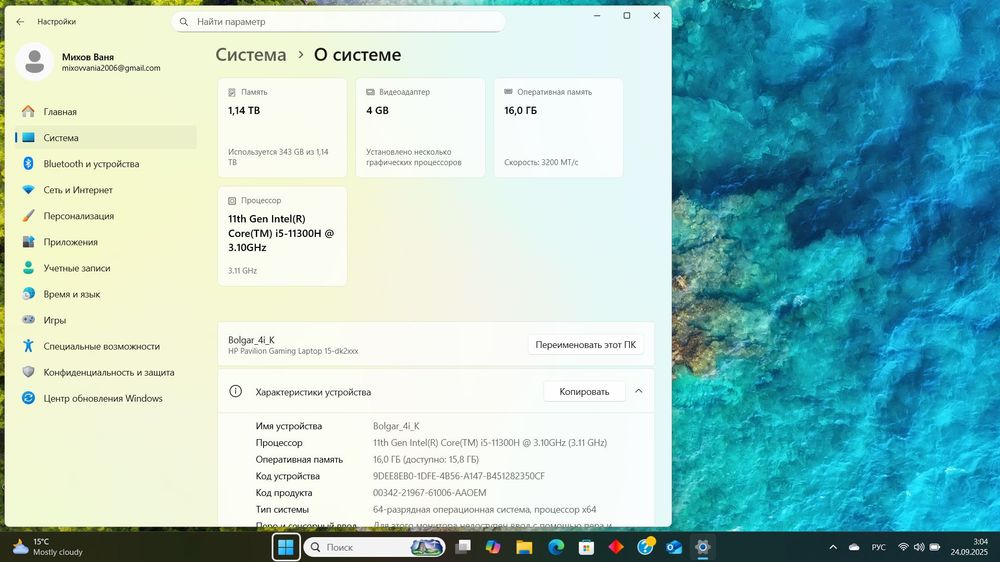Open Учетные записи section
This screenshot has height=562, width=1000.
coord(106,269)
